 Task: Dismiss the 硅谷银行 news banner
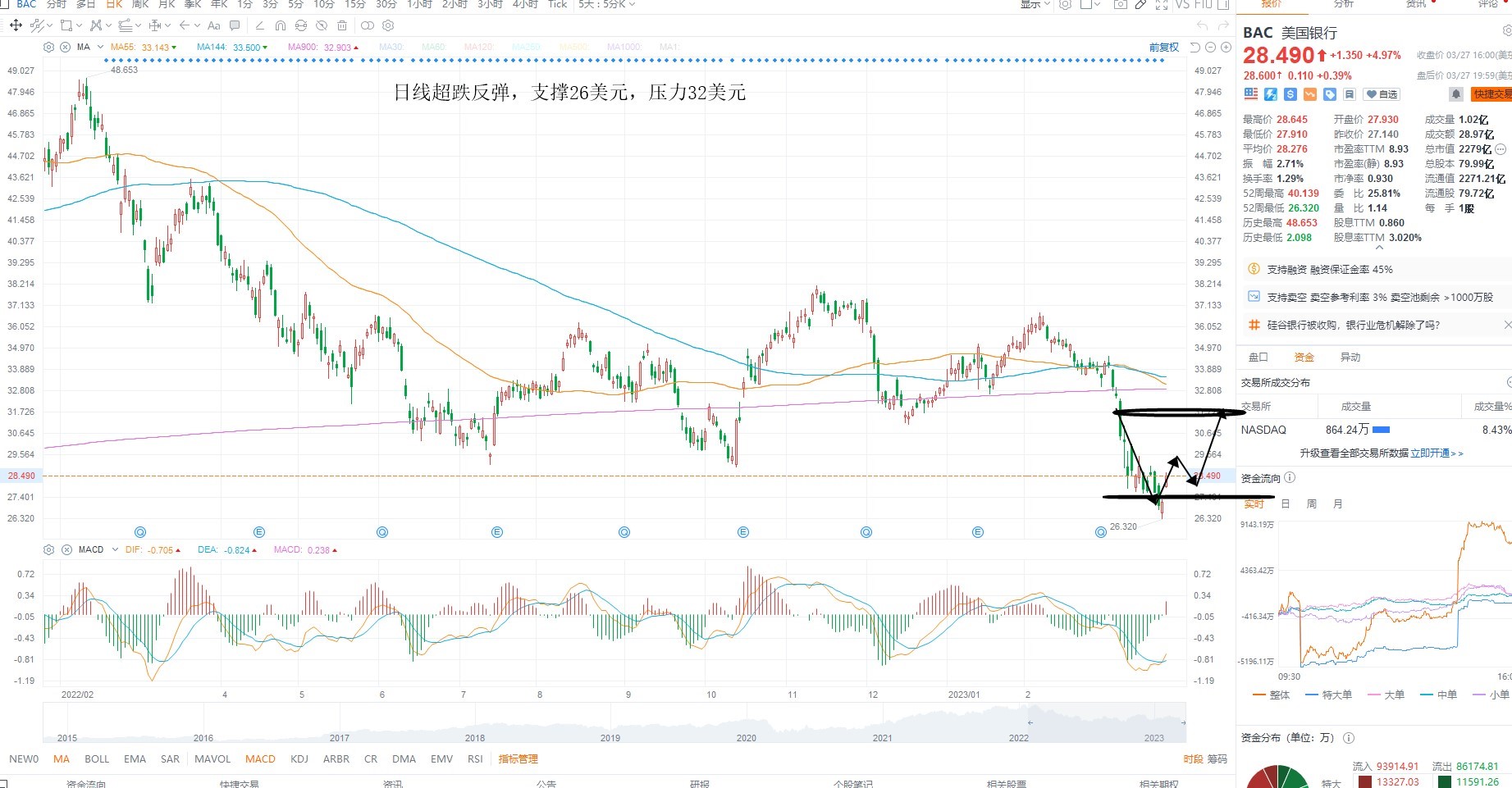1507,326
